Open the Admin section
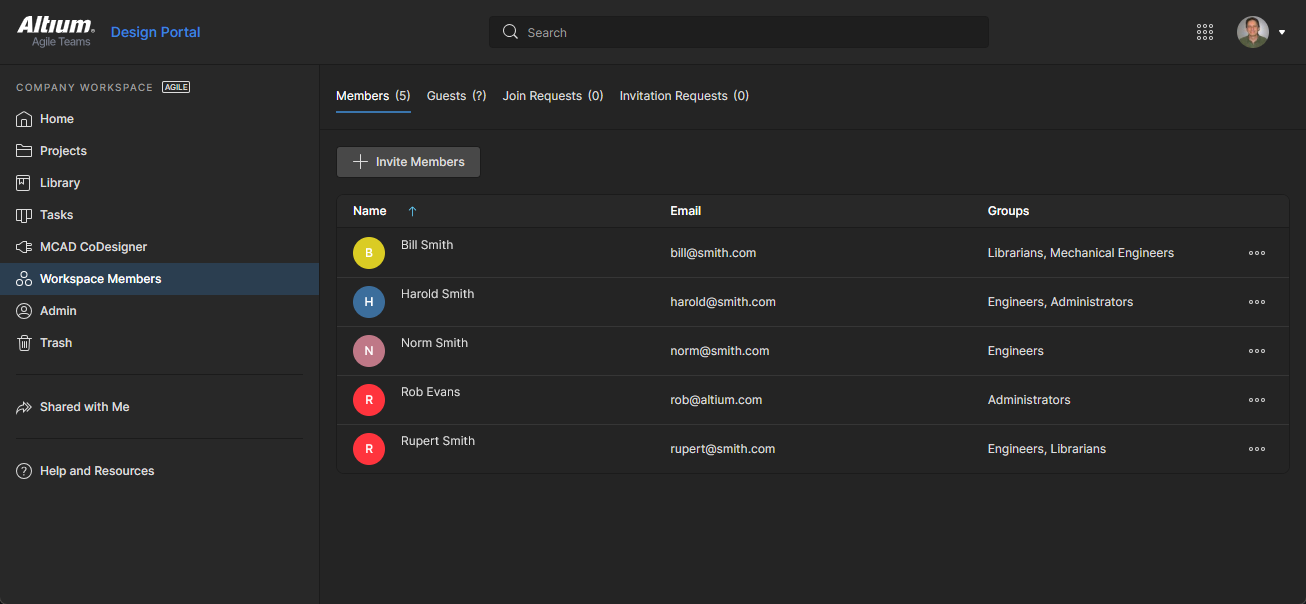 click(x=56, y=310)
